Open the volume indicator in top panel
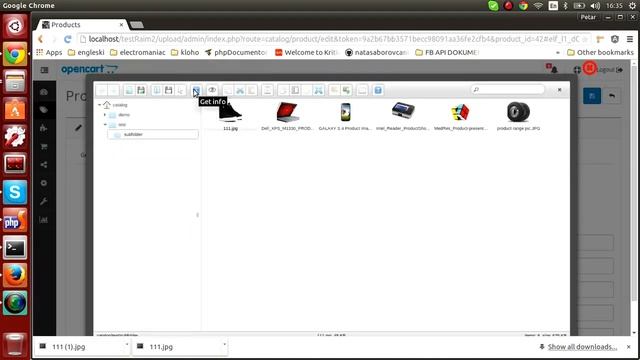Screen dimensions: 640x360 [x=595, y=6]
